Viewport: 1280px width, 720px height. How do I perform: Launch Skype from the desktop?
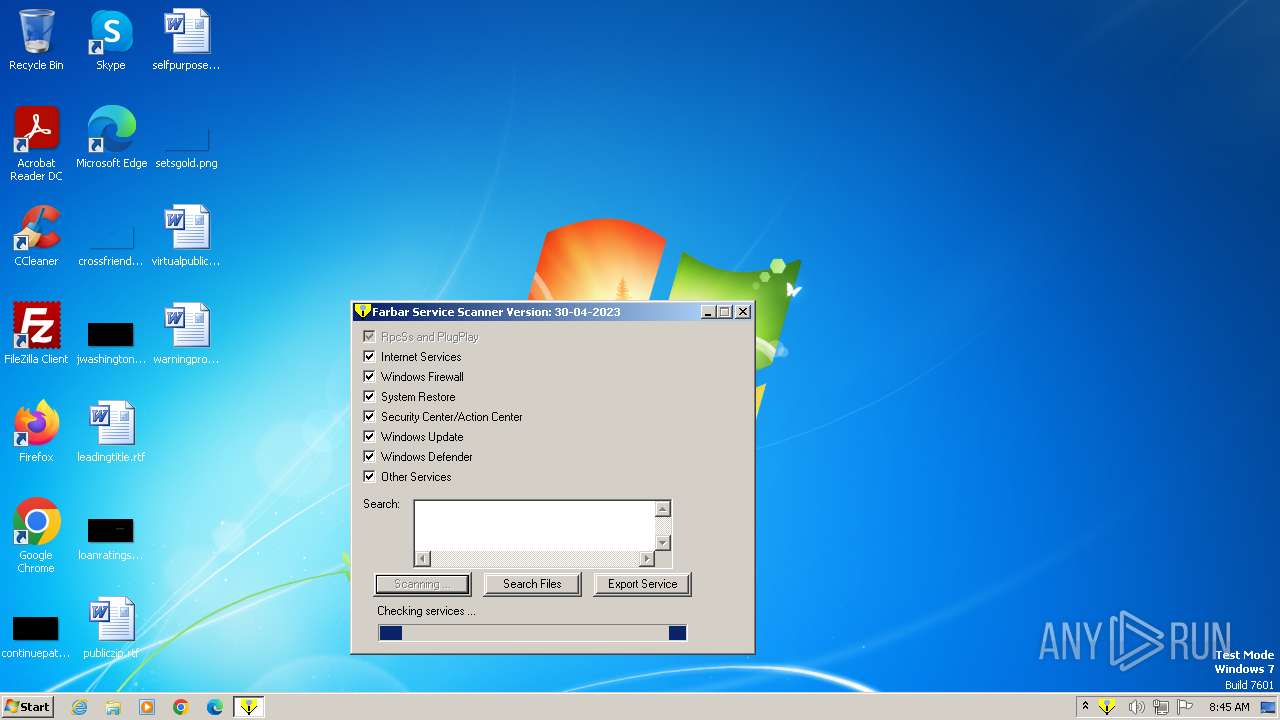coord(111,40)
